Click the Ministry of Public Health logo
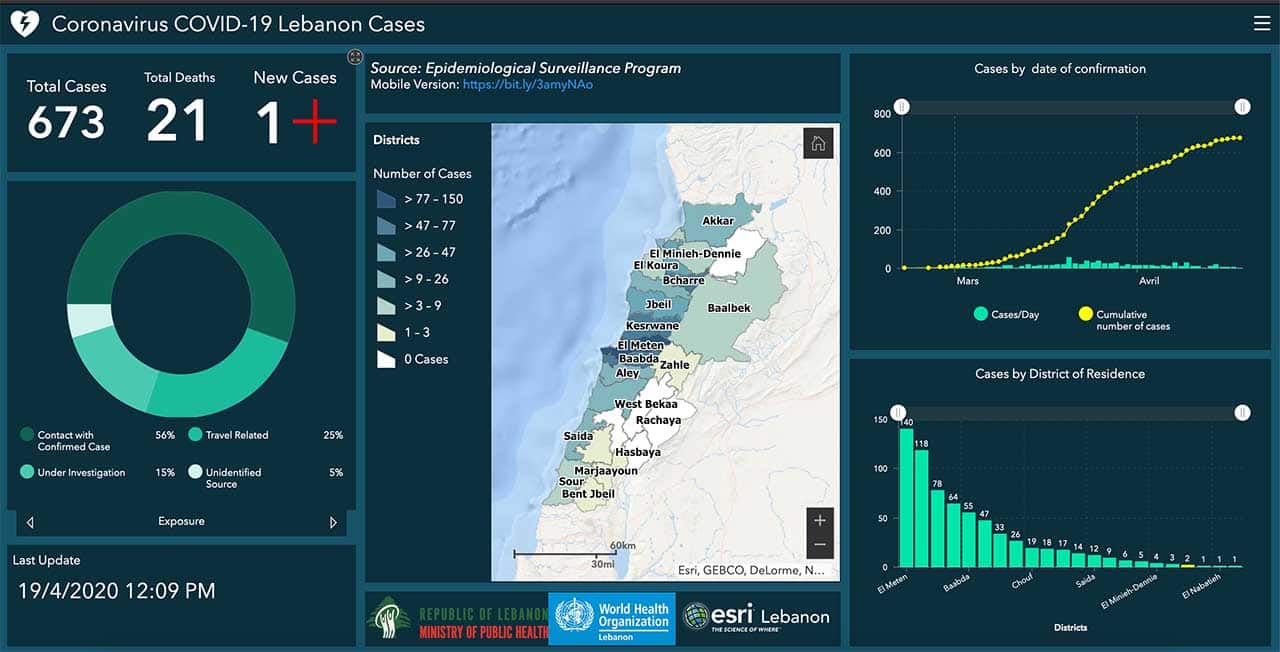Image resolution: width=1280 pixels, height=652 pixels. (457, 617)
